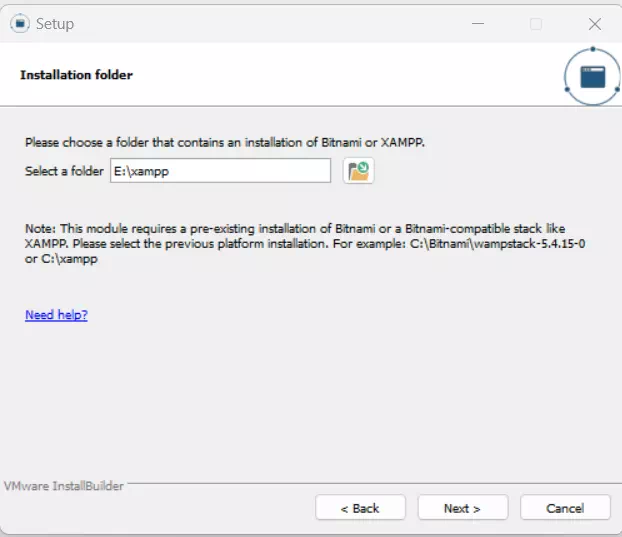Open the folder browse icon
This screenshot has width=622, height=537.
coord(358,171)
